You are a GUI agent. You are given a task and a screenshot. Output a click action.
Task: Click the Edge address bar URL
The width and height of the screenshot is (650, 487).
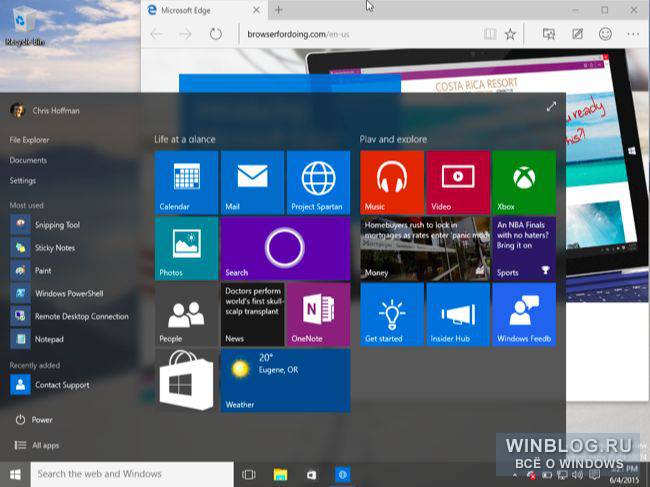[x=298, y=34]
